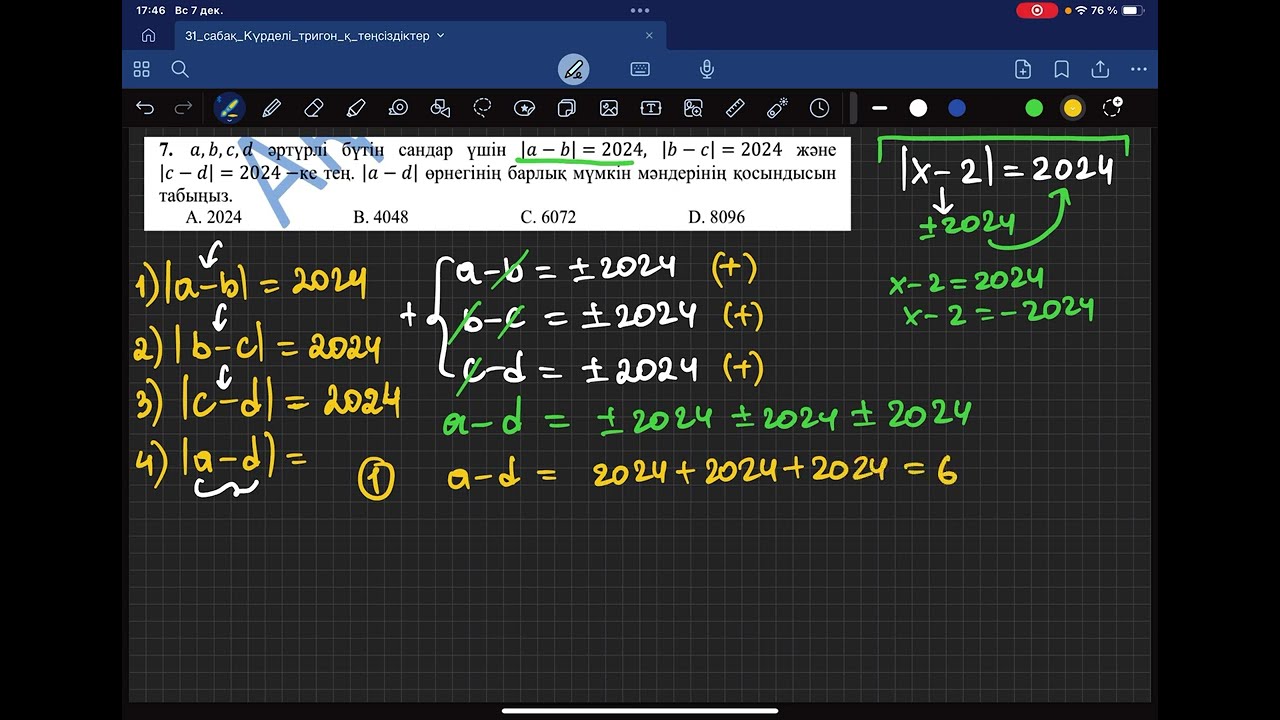Select the Image insert tool
This screenshot has height=720, width=1280.
pyautogui.click(x=609, y=108)
